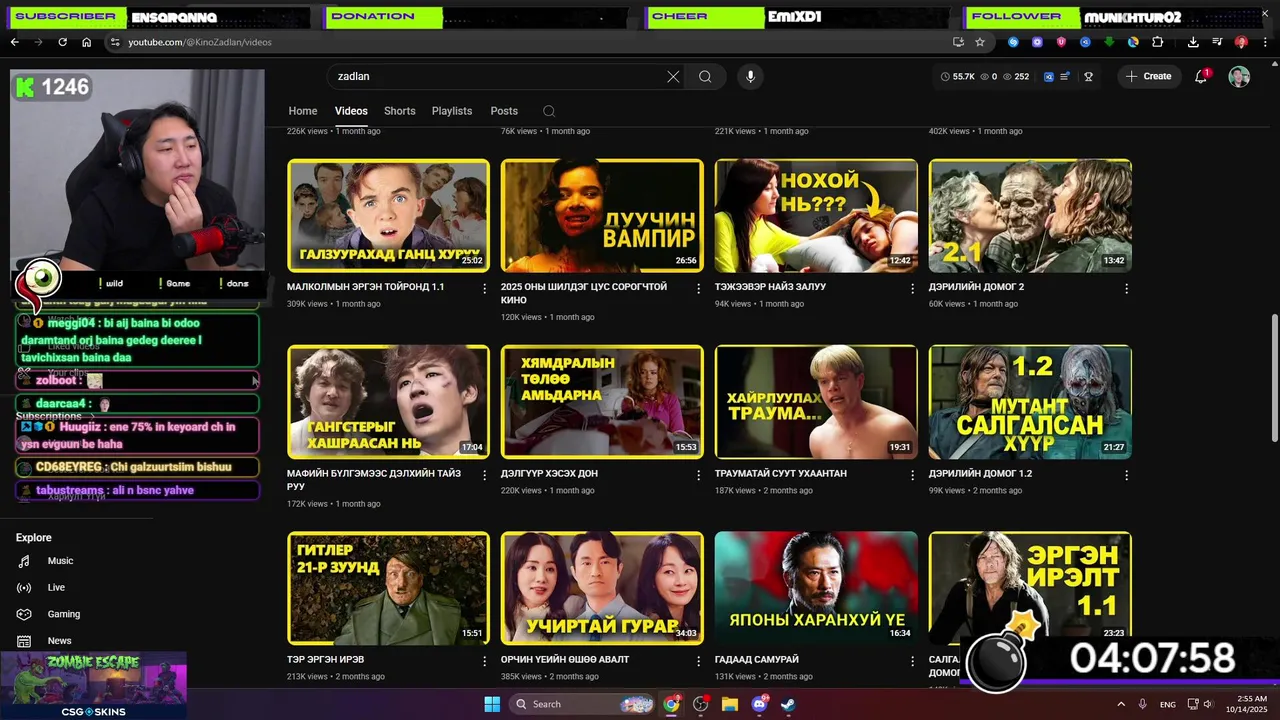
Task: Click the channel search magnifier icon
Action: pyautogui.click(x=548, y=111)
